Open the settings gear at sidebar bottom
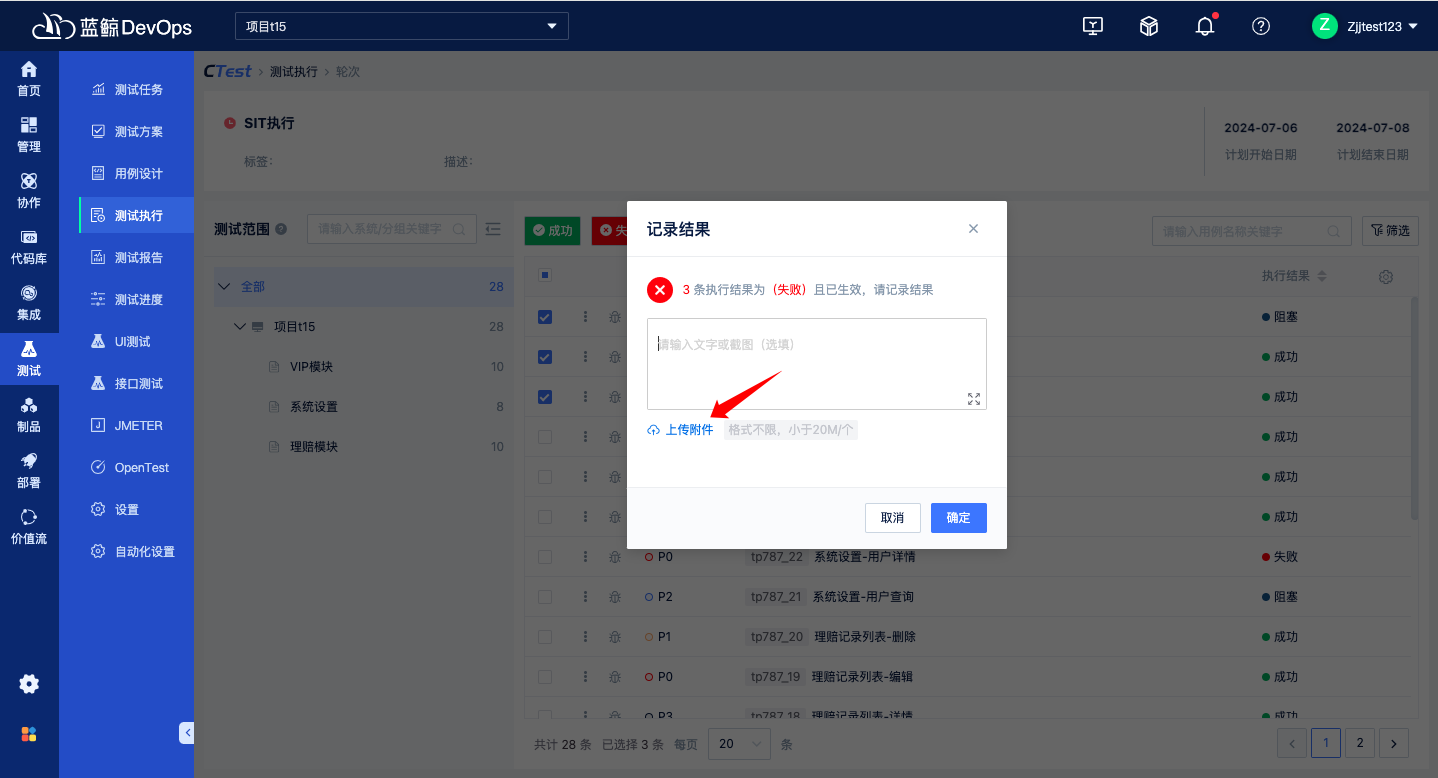The image size is (1438, 778). (x=29, y=684)
